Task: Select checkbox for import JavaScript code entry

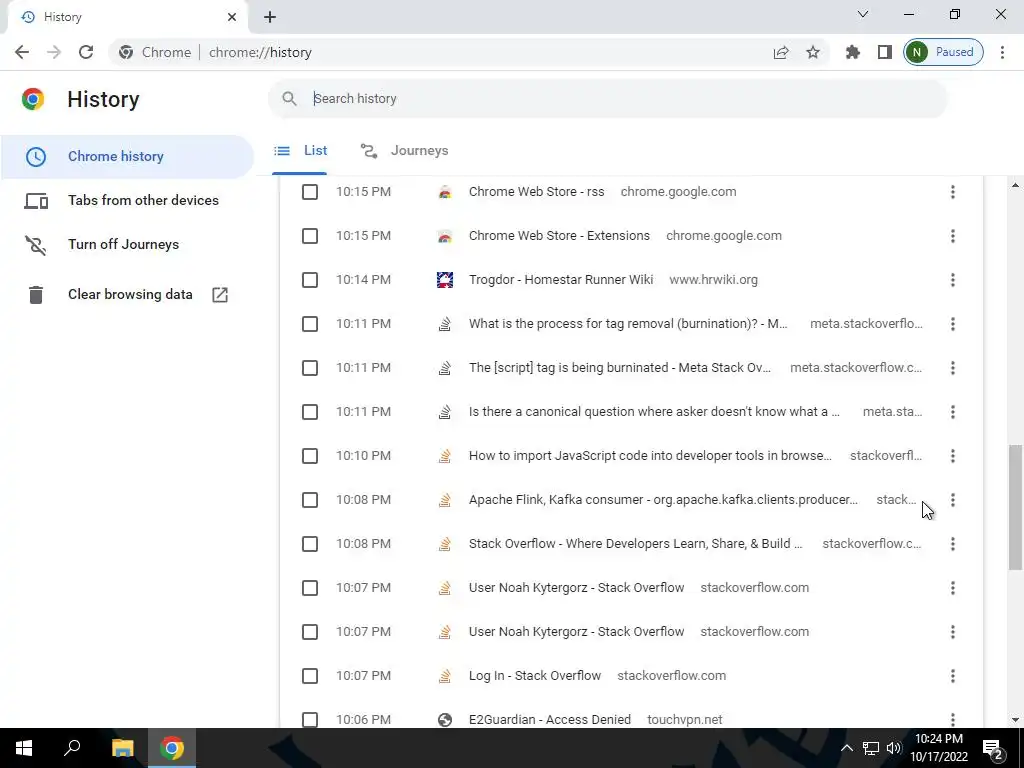Action: (x=310, y=456)
